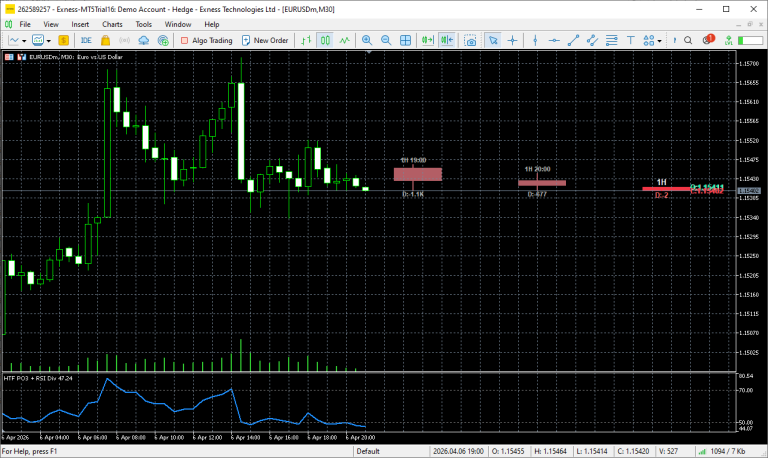The width and height of the screenshot is (768, 458).
Task: Draw an equidistant channel object
Action: (x=592, y=40)
